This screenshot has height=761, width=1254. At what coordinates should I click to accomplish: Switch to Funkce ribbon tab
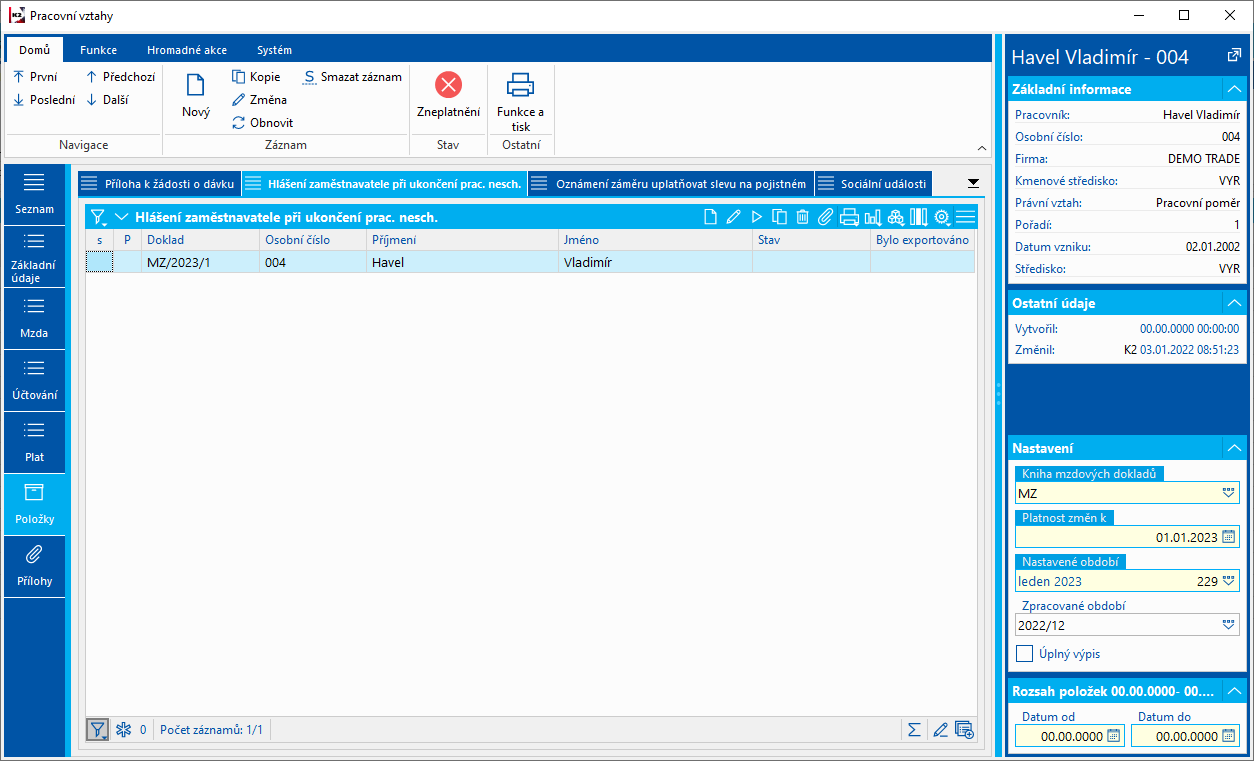click(99, 50)
